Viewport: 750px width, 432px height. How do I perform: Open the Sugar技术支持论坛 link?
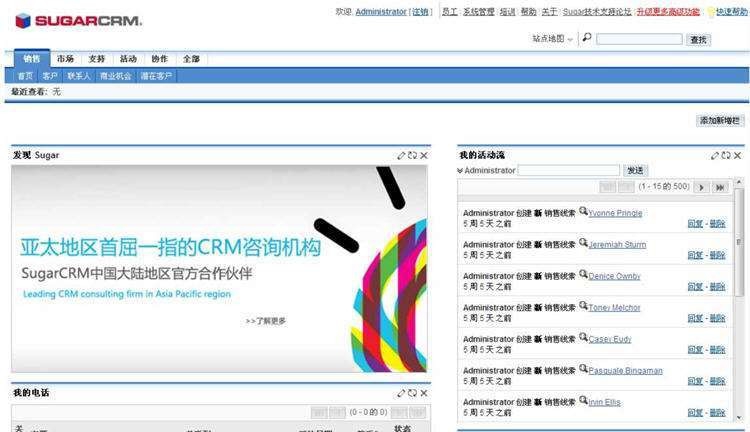[x=597, y=12]
